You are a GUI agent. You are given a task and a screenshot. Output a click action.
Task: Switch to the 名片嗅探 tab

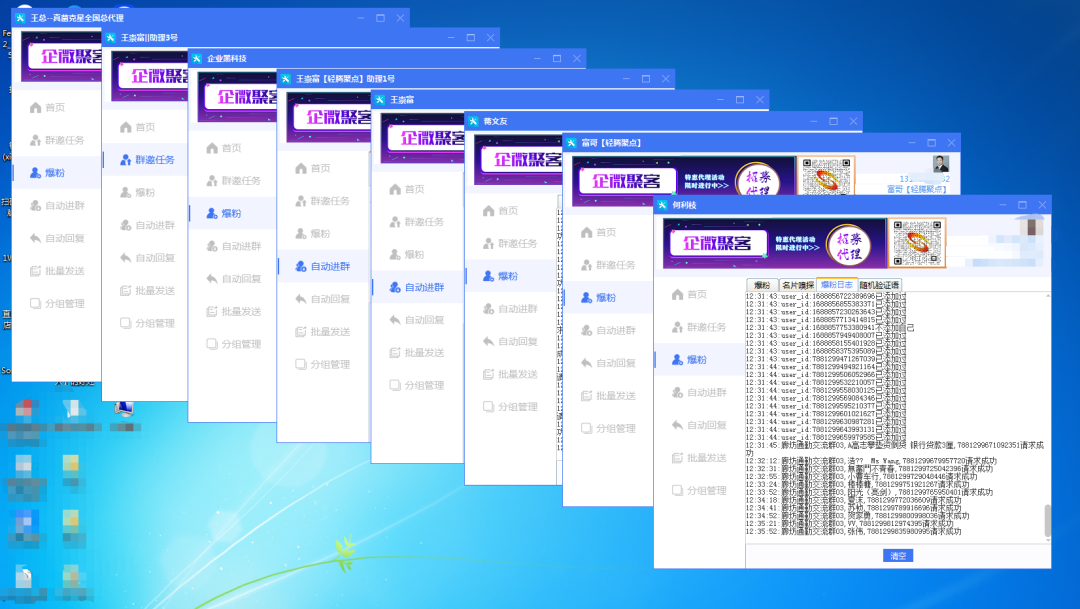click(x=798, y=285)
